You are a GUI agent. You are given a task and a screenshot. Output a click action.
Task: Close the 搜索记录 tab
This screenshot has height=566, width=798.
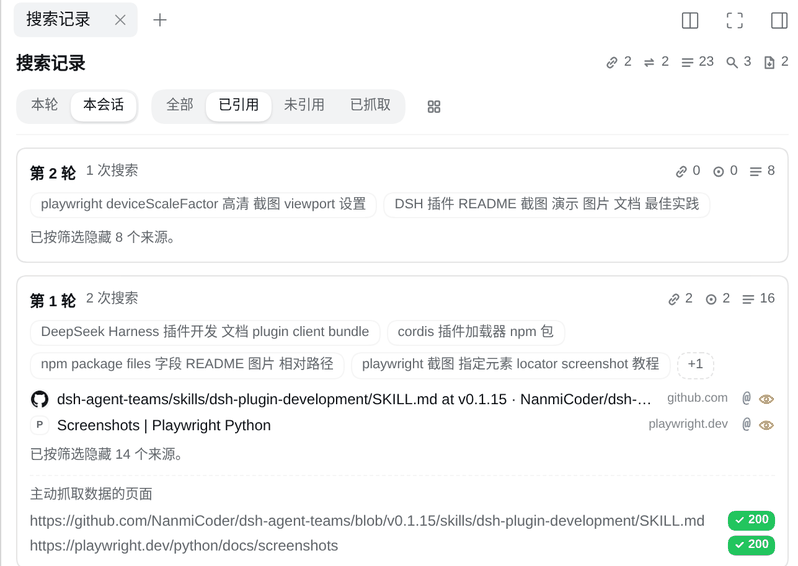[x=120, y=20]
